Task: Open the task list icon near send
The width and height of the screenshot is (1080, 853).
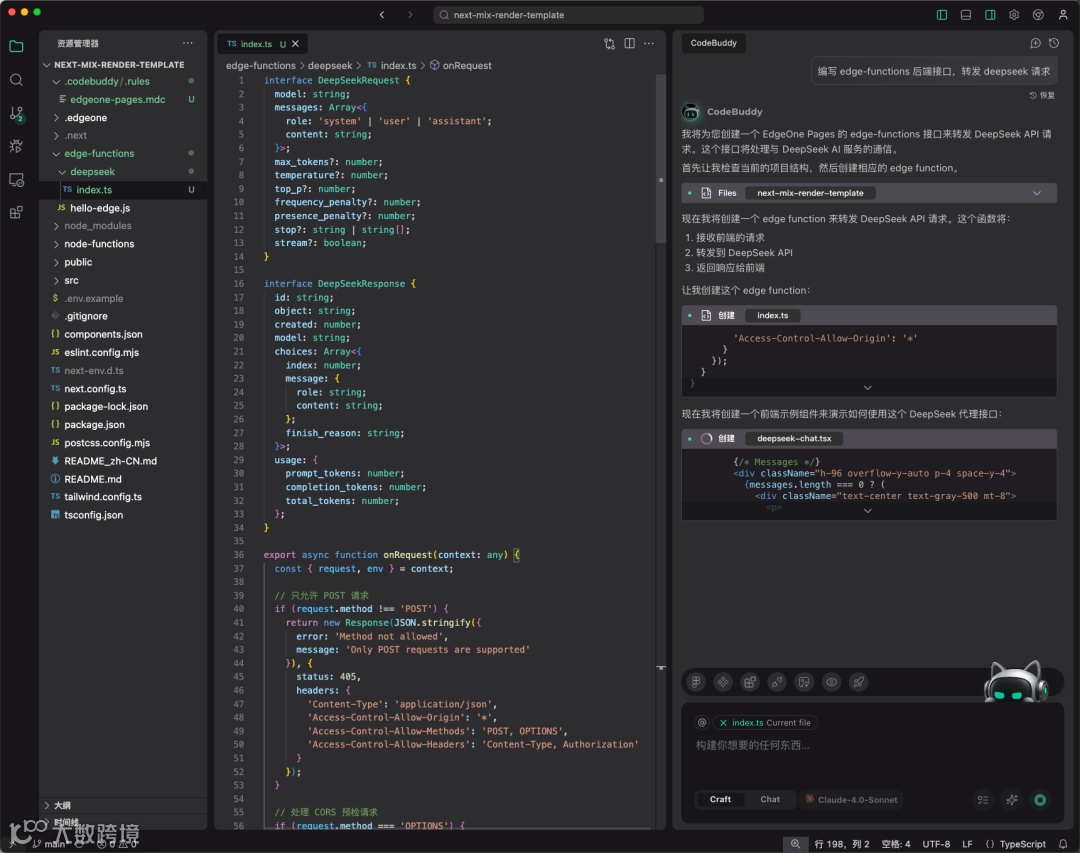Action: click(x=983, y=800)
